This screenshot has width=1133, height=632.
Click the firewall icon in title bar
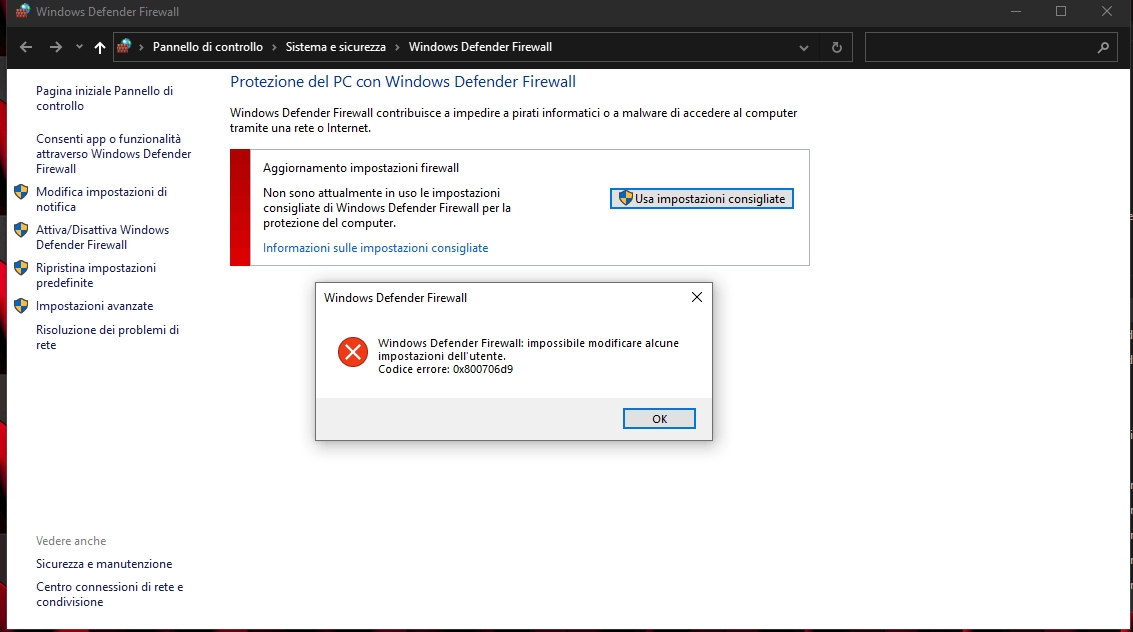click(22, 11)
